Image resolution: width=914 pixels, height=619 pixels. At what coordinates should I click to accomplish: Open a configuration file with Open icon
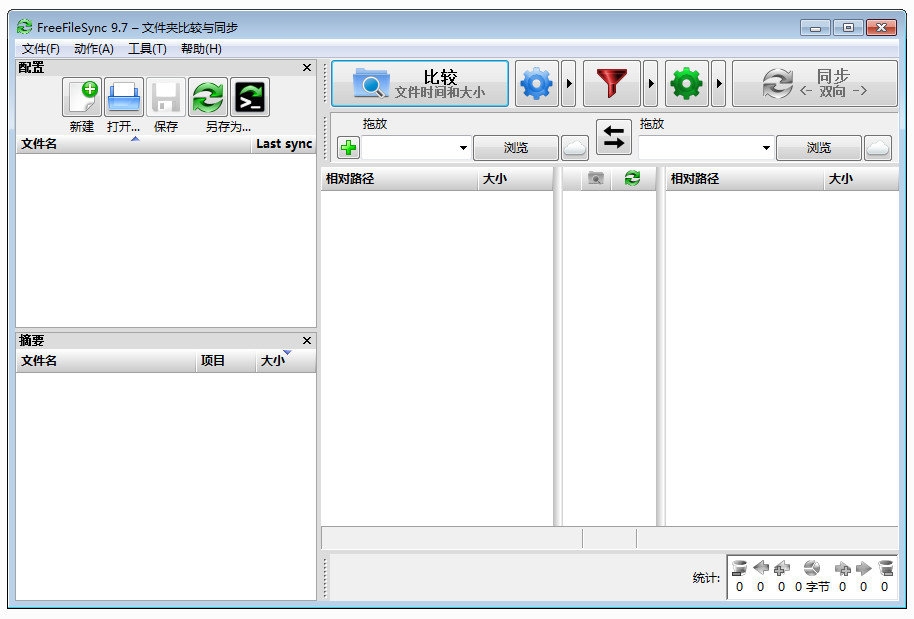pos(124,98)
